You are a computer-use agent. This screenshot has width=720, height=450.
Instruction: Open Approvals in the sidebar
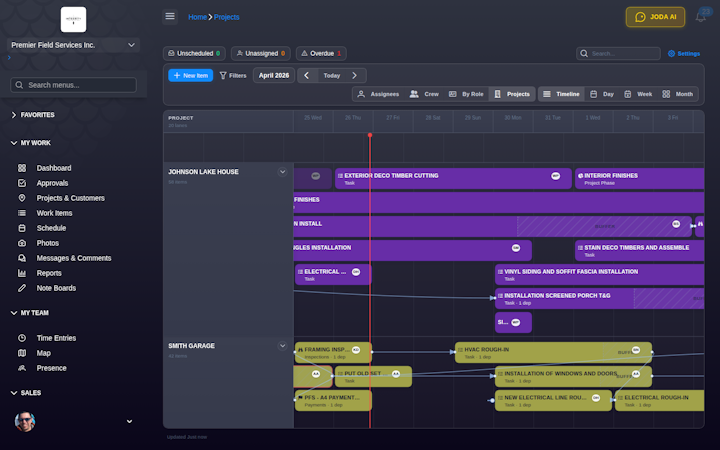pyautogui.click(x=52, y=183)
